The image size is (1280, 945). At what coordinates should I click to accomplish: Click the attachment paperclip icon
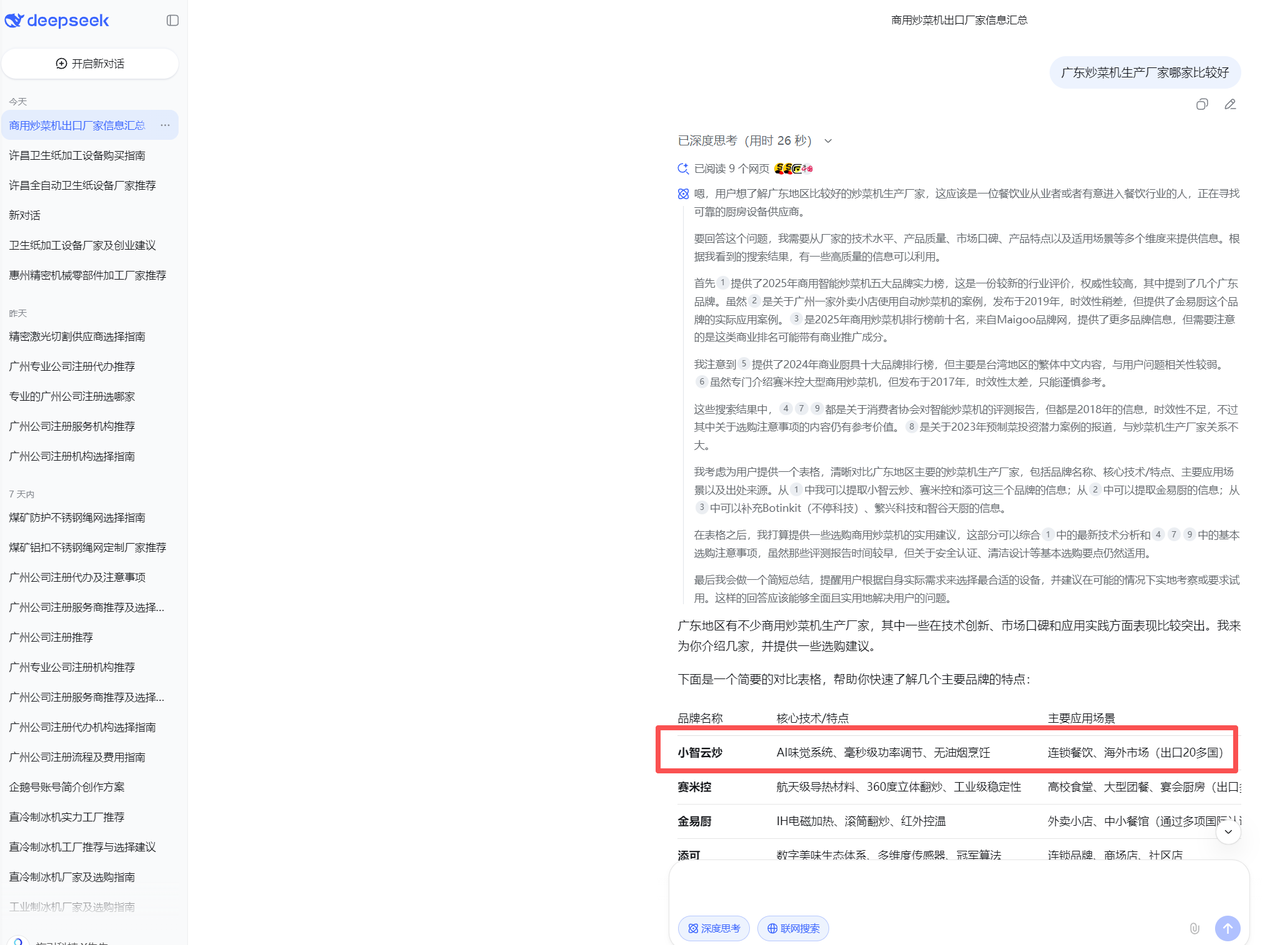click(1194, 928)
